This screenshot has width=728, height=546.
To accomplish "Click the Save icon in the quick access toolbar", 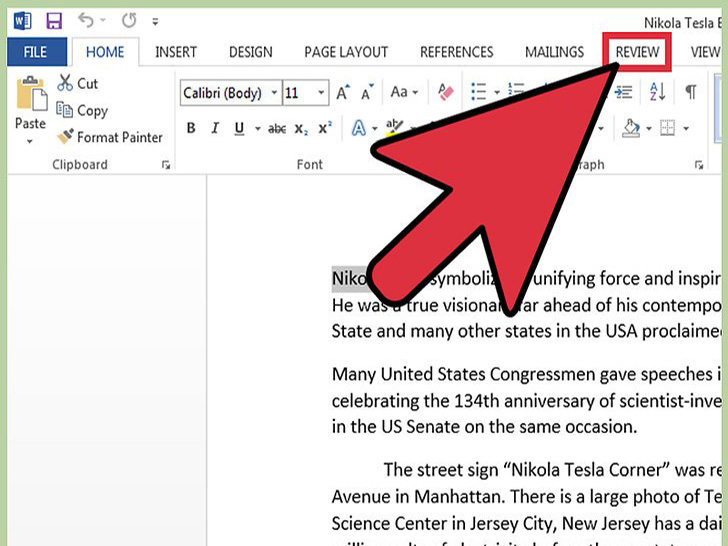I will 54,20.
